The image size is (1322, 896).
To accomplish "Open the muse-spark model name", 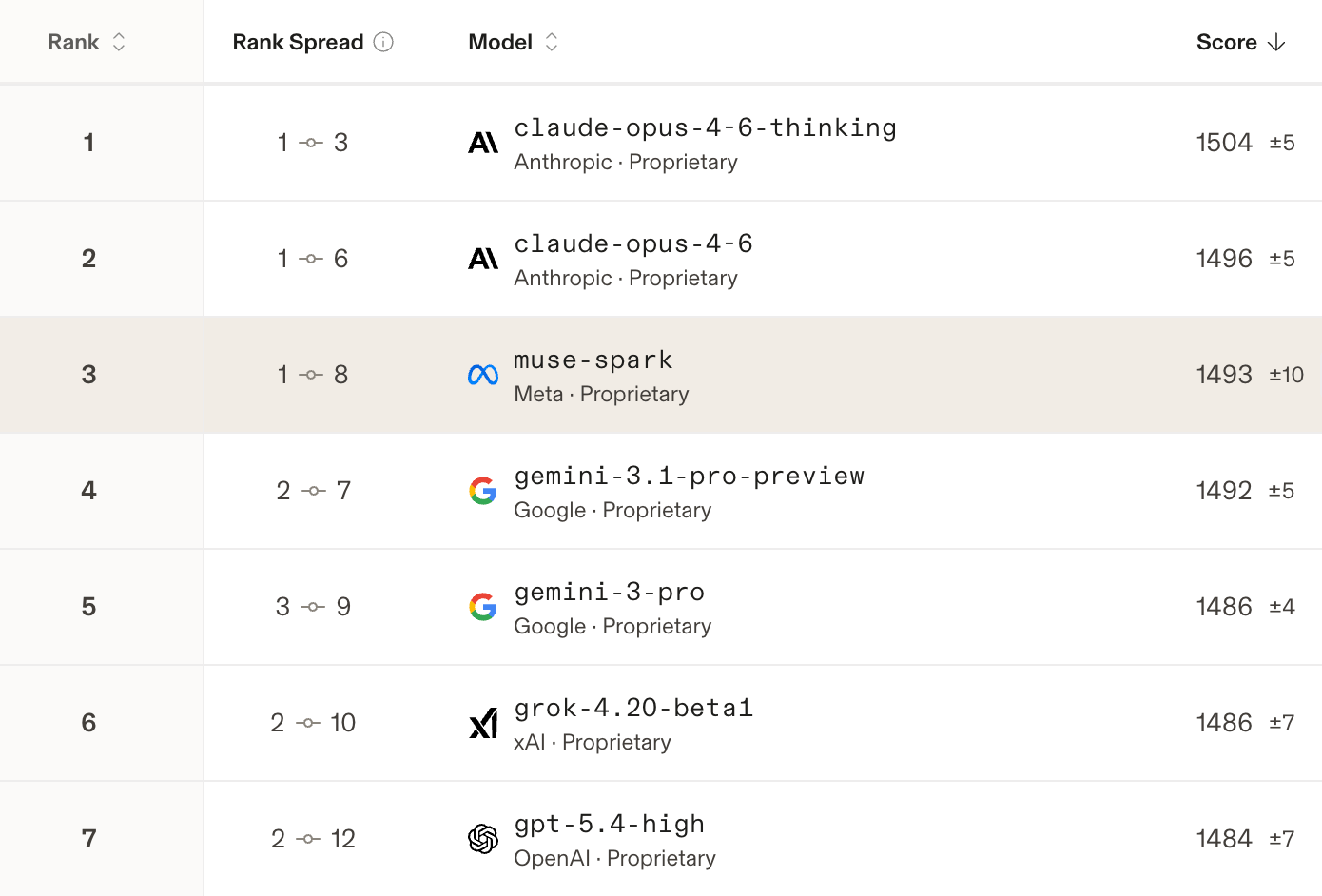I will pos(593,360).
